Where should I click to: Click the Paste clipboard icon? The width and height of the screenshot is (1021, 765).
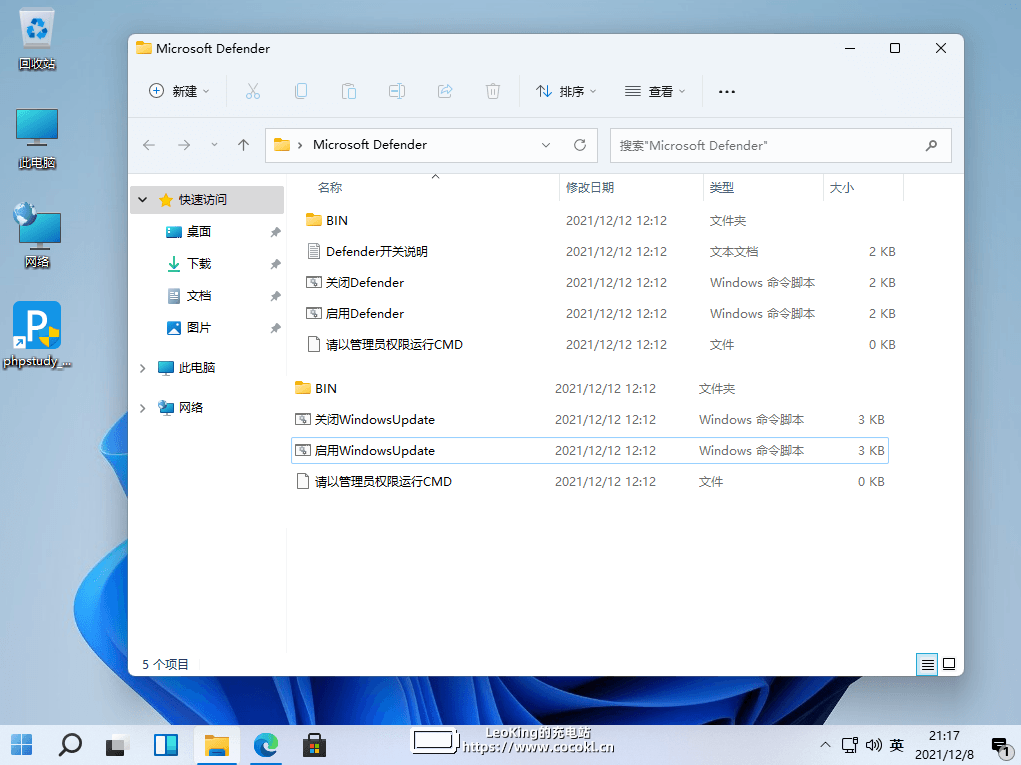[x=349, y=91]
